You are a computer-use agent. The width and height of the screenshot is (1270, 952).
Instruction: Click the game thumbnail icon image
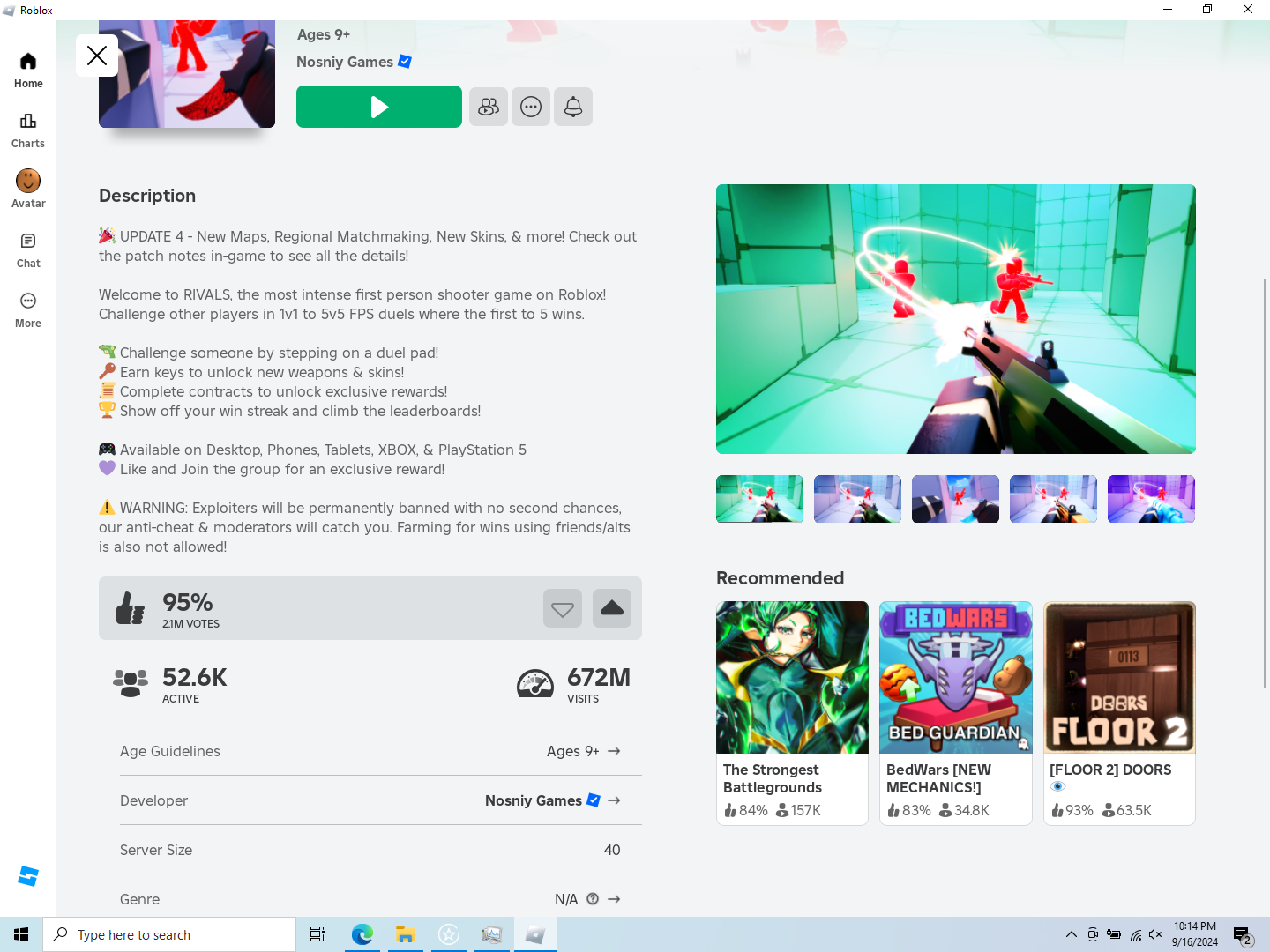click(187, 74)
